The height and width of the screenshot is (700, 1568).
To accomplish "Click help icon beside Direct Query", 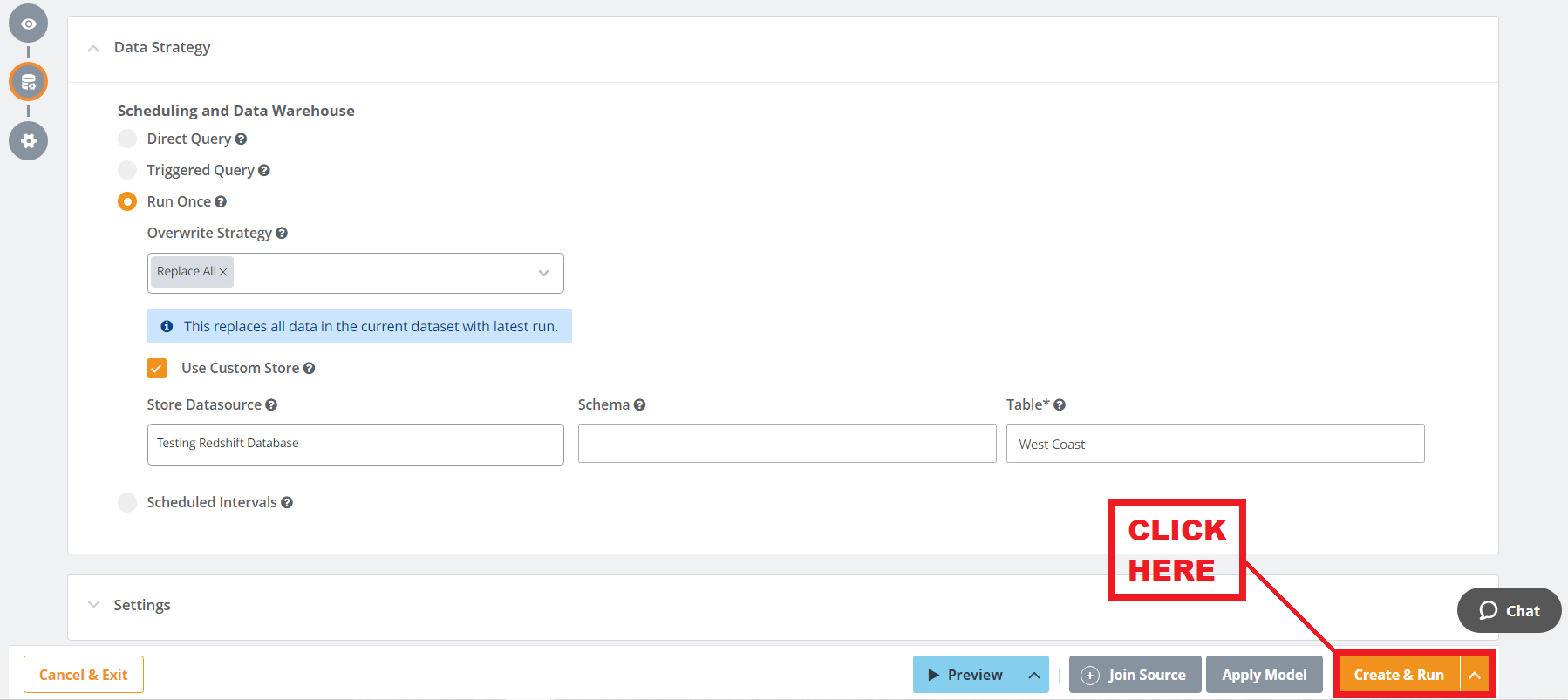I will (242, 139).
